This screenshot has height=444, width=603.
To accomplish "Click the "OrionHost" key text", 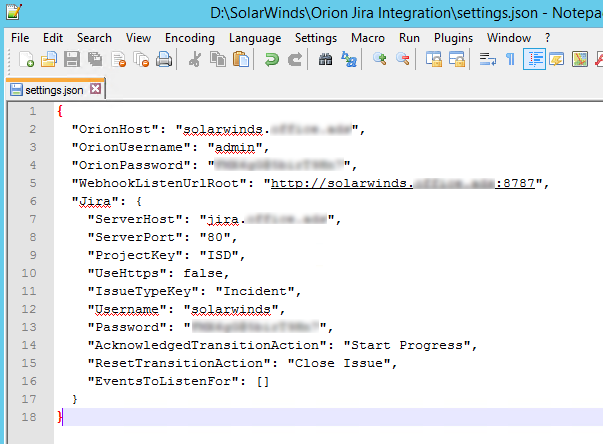I will tap(115, 129).
